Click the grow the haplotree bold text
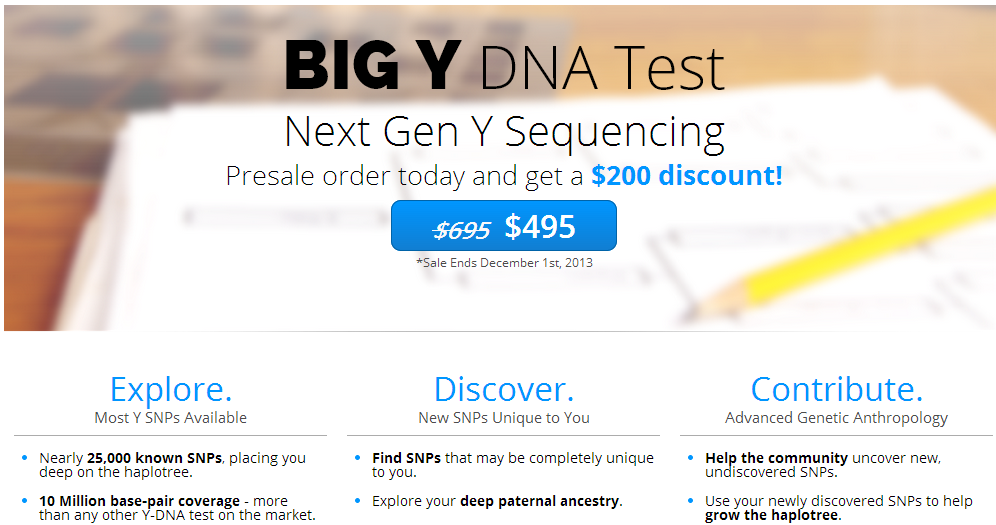 (x=772, y=515)
